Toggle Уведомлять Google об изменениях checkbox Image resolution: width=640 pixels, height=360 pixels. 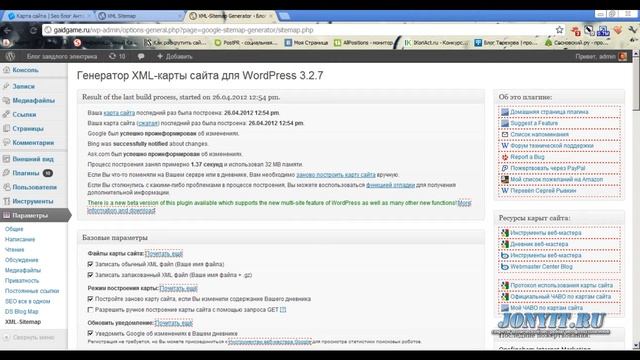pos(90,333)
